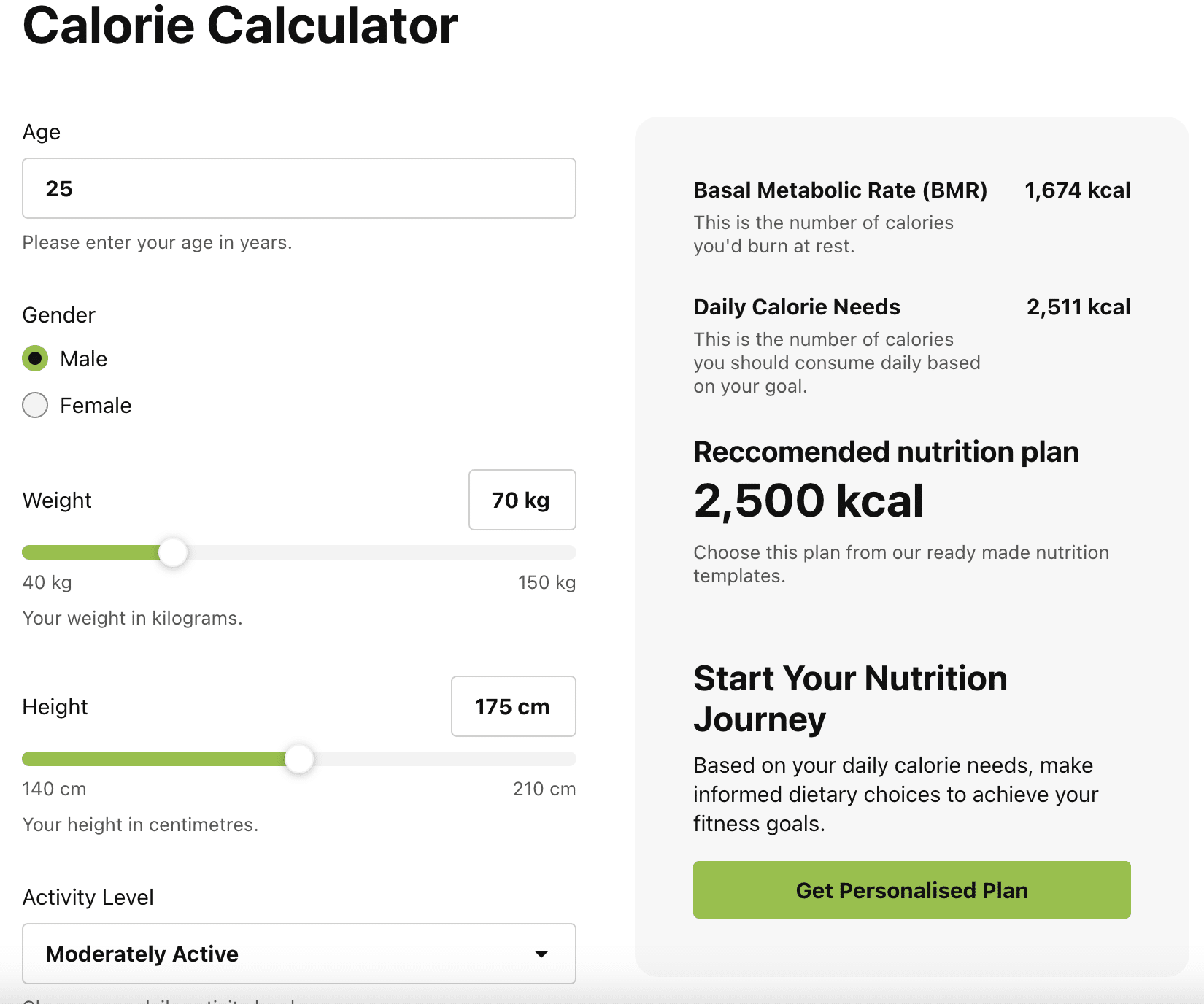1204x1004 pixels.
Task: Click the Male gender label
Action: click(x=83, y=358)
